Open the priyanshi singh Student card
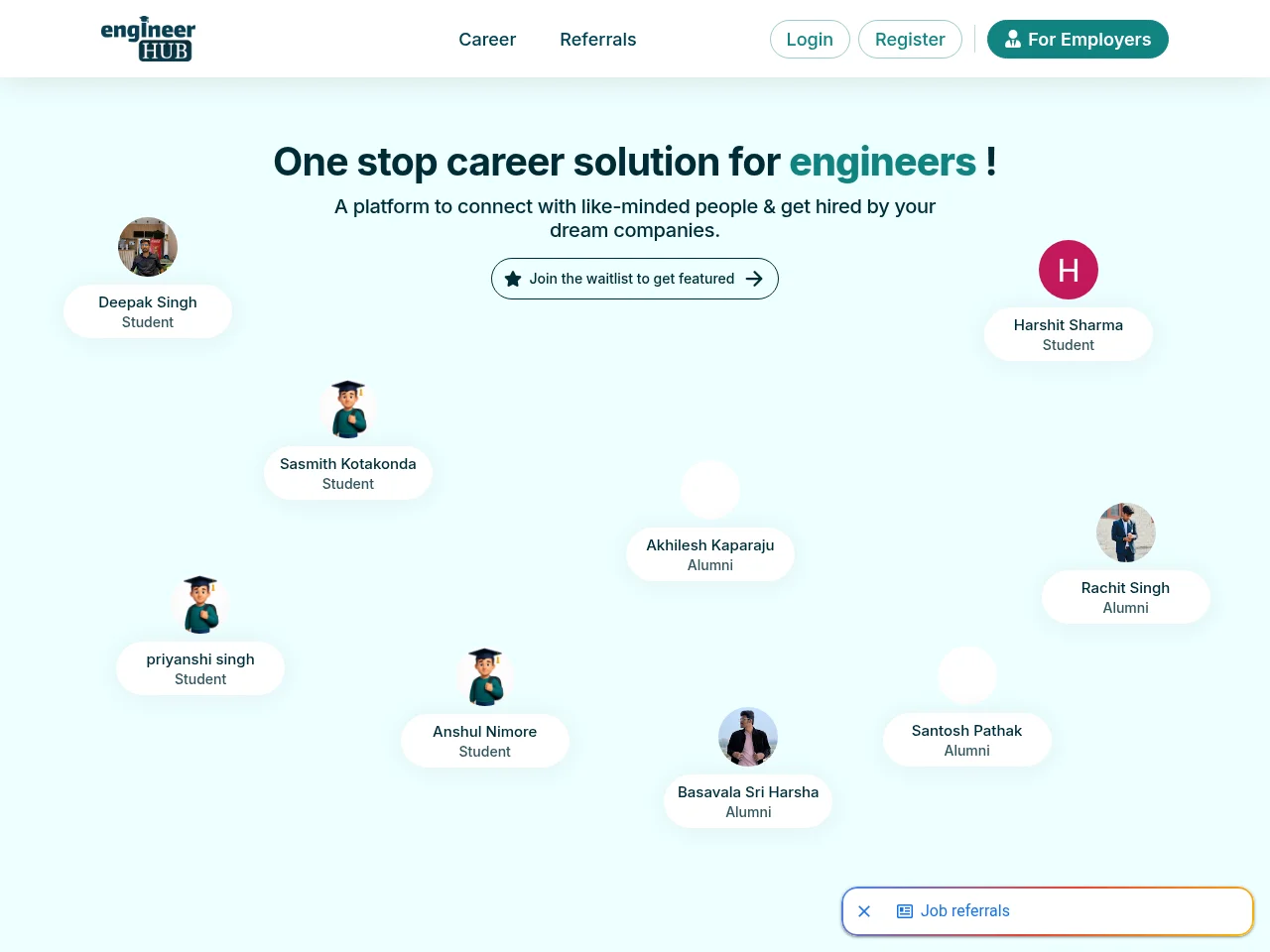 (x=200, y=668)
